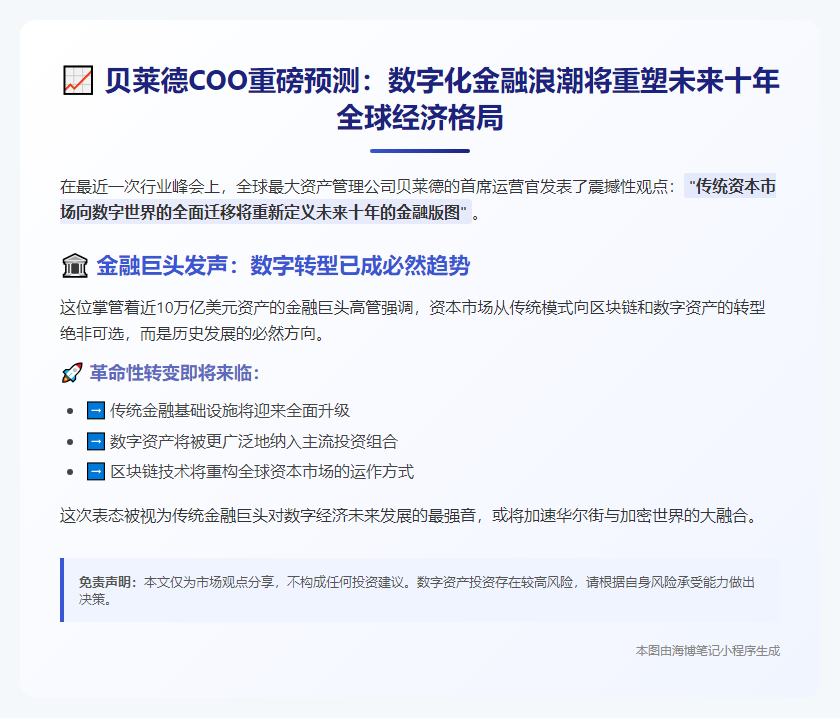
Task: Click the paragraph starting 这位掌管着近10万亿美元
Action: point(412,320)
